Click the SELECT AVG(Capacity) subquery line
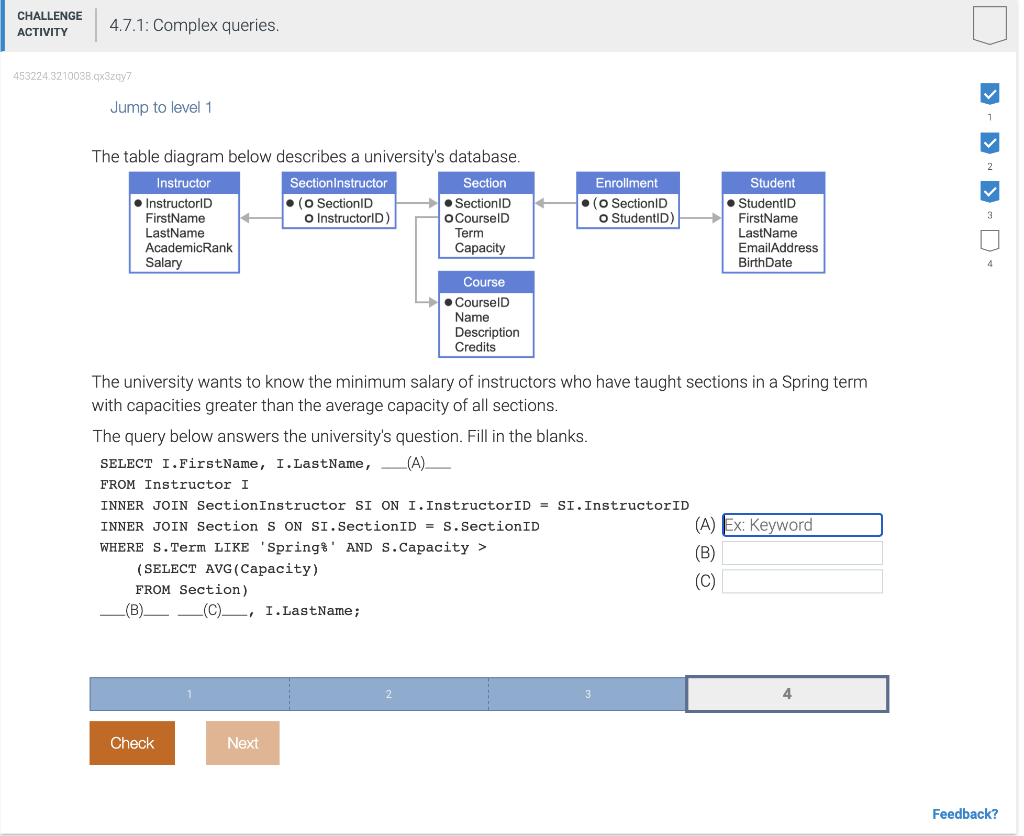The width and height of the screenshot is (1024, 836). [227, 569]
